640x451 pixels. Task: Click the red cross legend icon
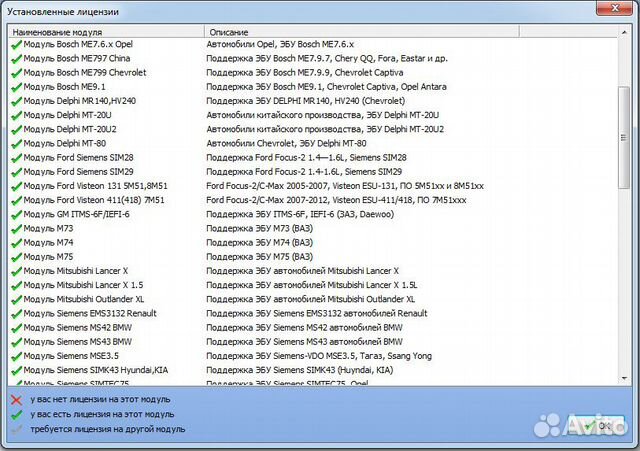coord(16,400)
